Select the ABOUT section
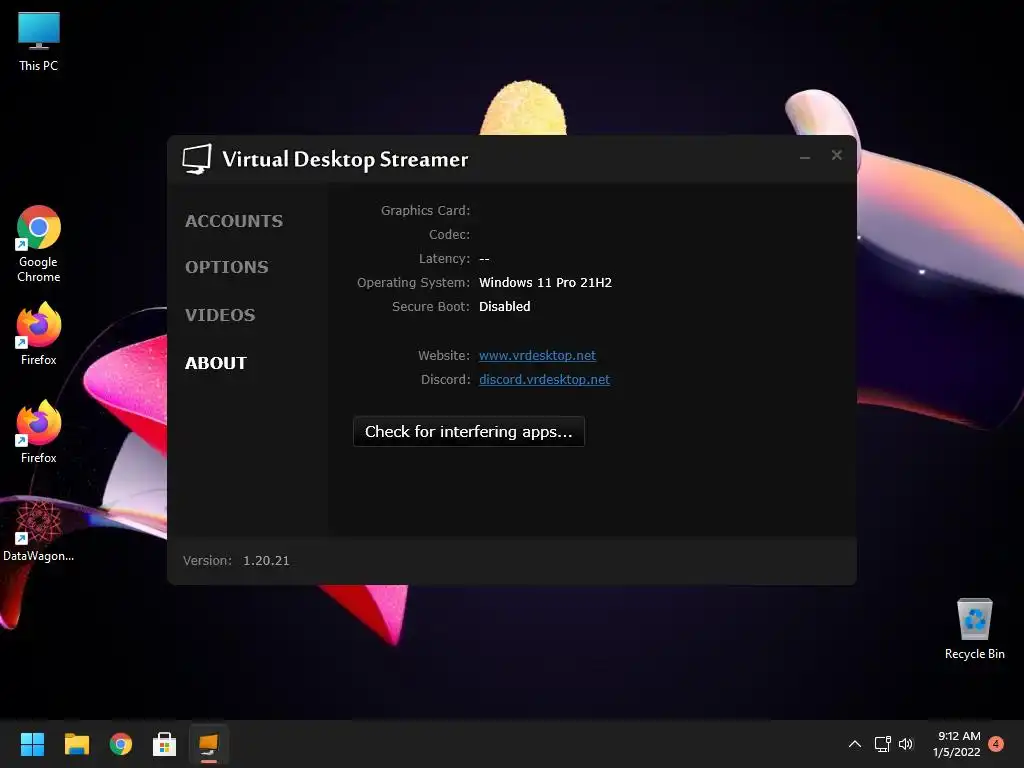This screenshot has height=768, width=1024. (216, 363)
